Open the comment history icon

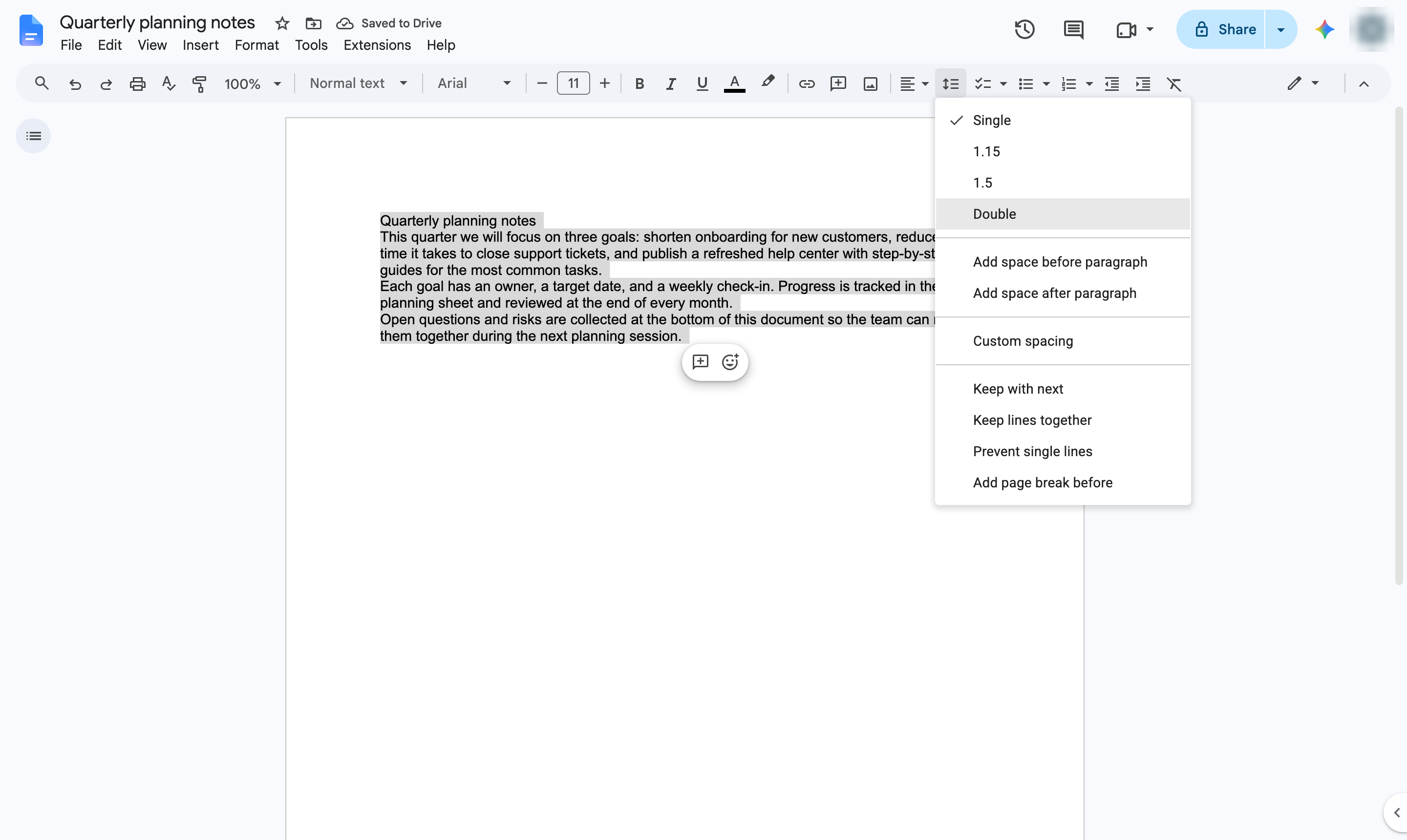pos(1073,29)
